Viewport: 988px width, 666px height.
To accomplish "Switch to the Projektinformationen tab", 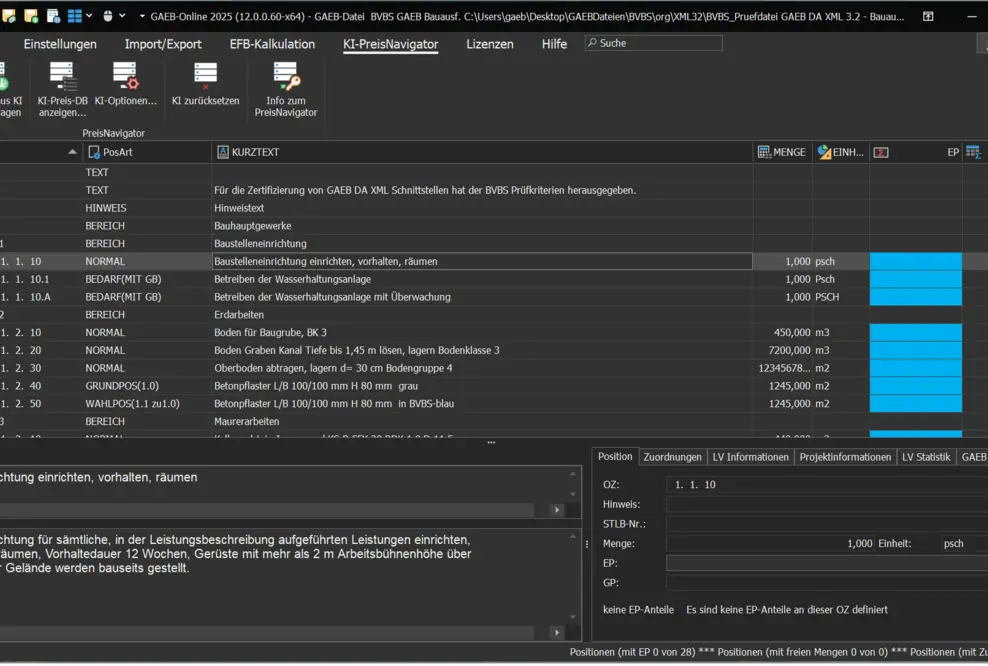I will coord(845,457).
